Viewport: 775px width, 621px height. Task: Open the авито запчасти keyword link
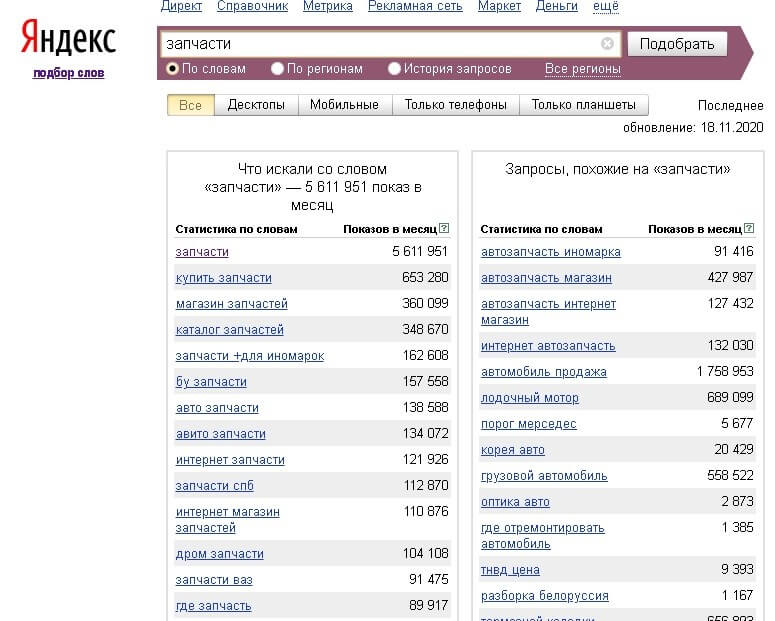coord(220,434)
